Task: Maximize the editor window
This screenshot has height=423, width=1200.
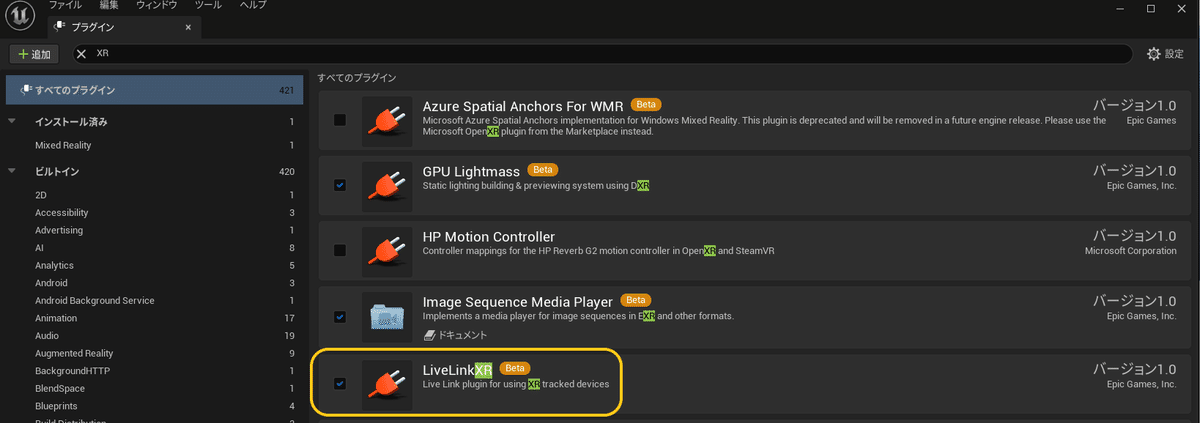Action: 1151,8
